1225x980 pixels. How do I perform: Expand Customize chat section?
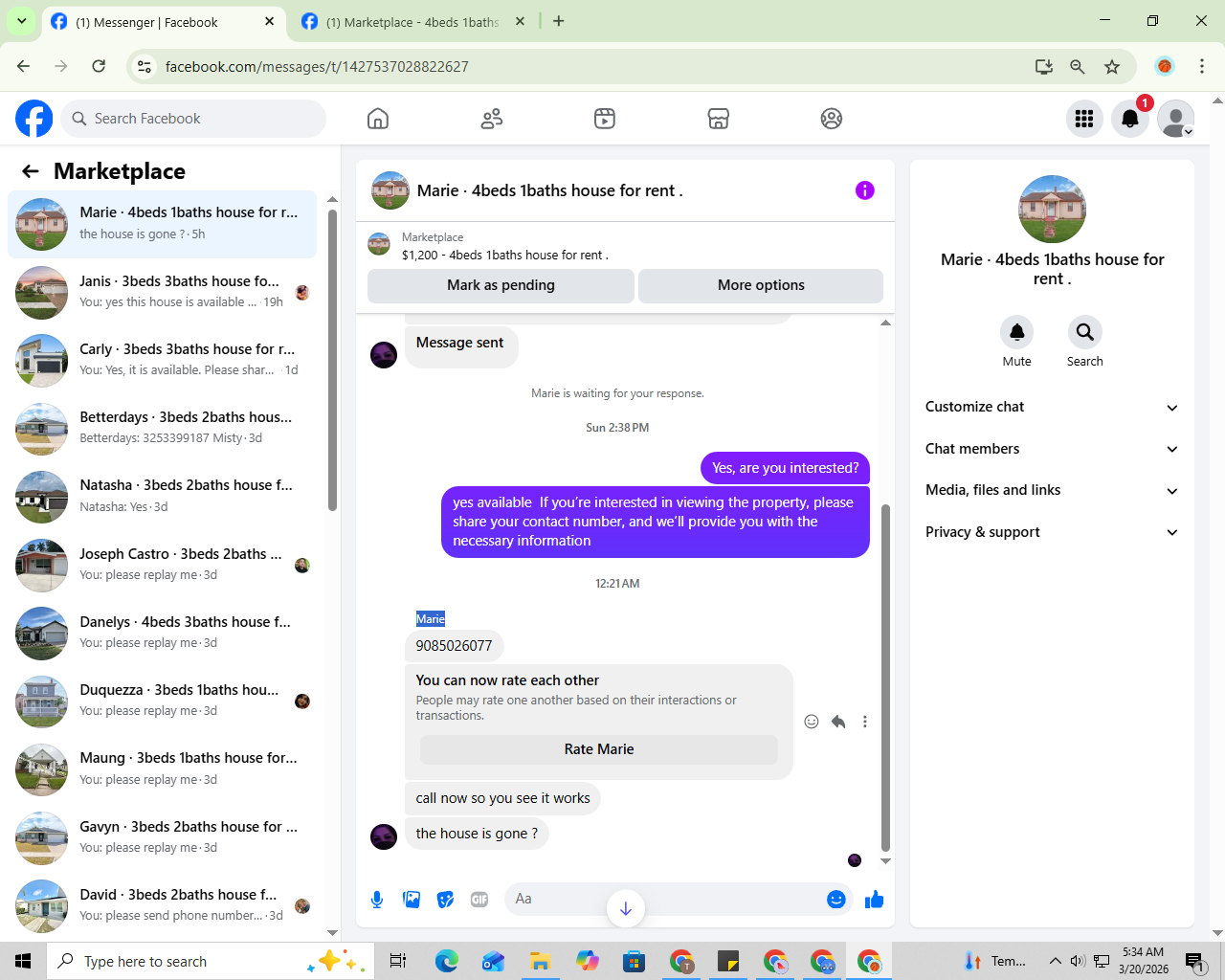pos(1052,407)
